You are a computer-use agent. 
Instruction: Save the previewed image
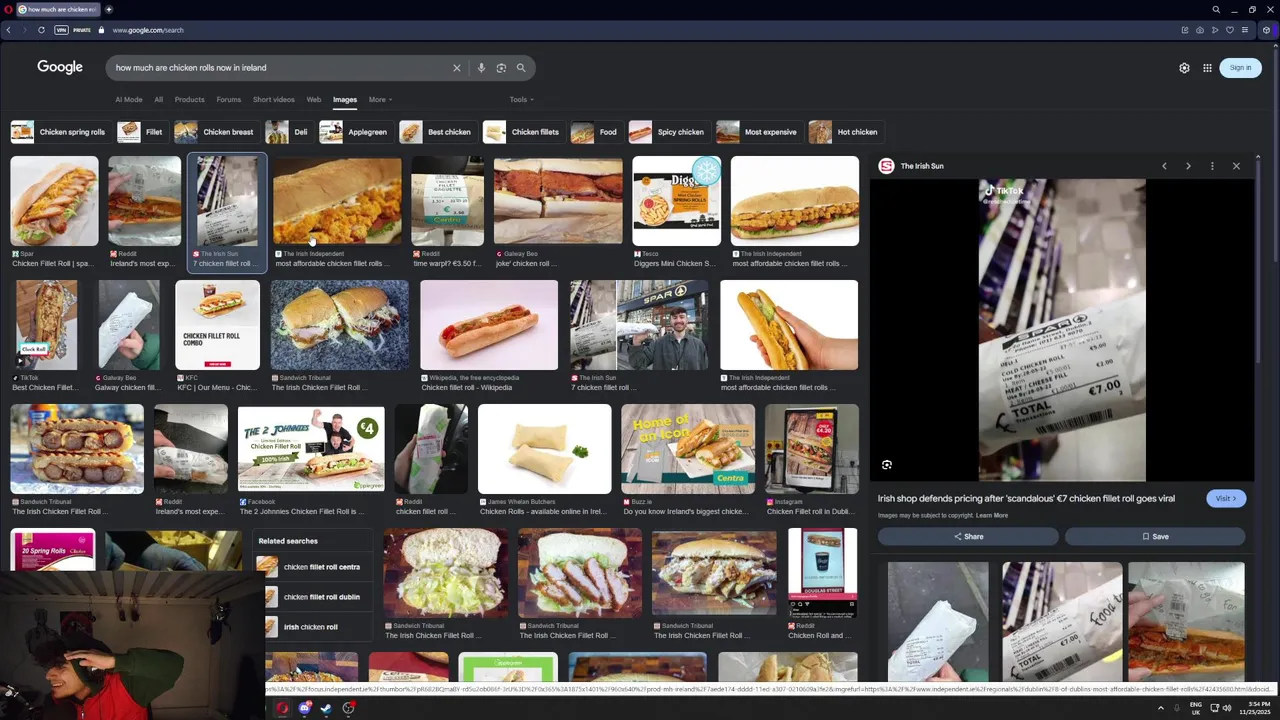point(1155,537)
